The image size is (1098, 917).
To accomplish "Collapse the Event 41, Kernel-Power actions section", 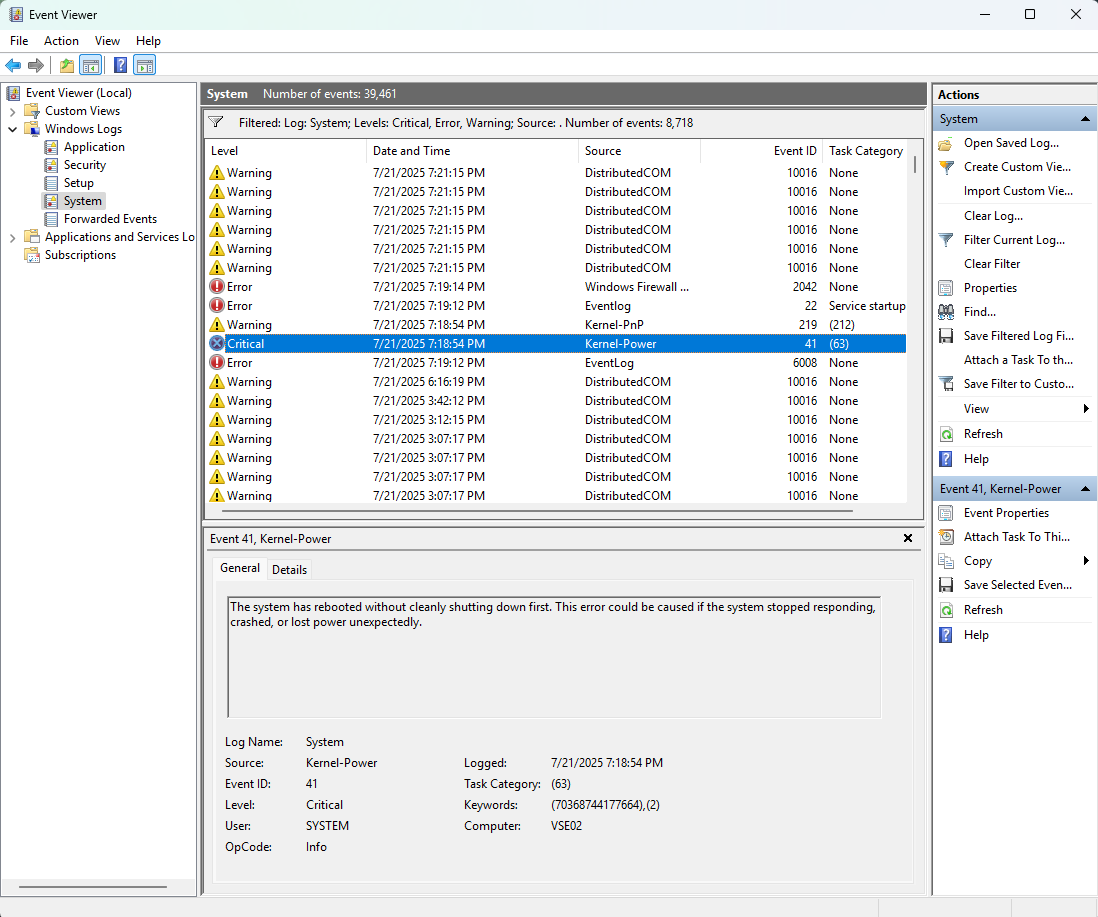I will click(1085, 489).
